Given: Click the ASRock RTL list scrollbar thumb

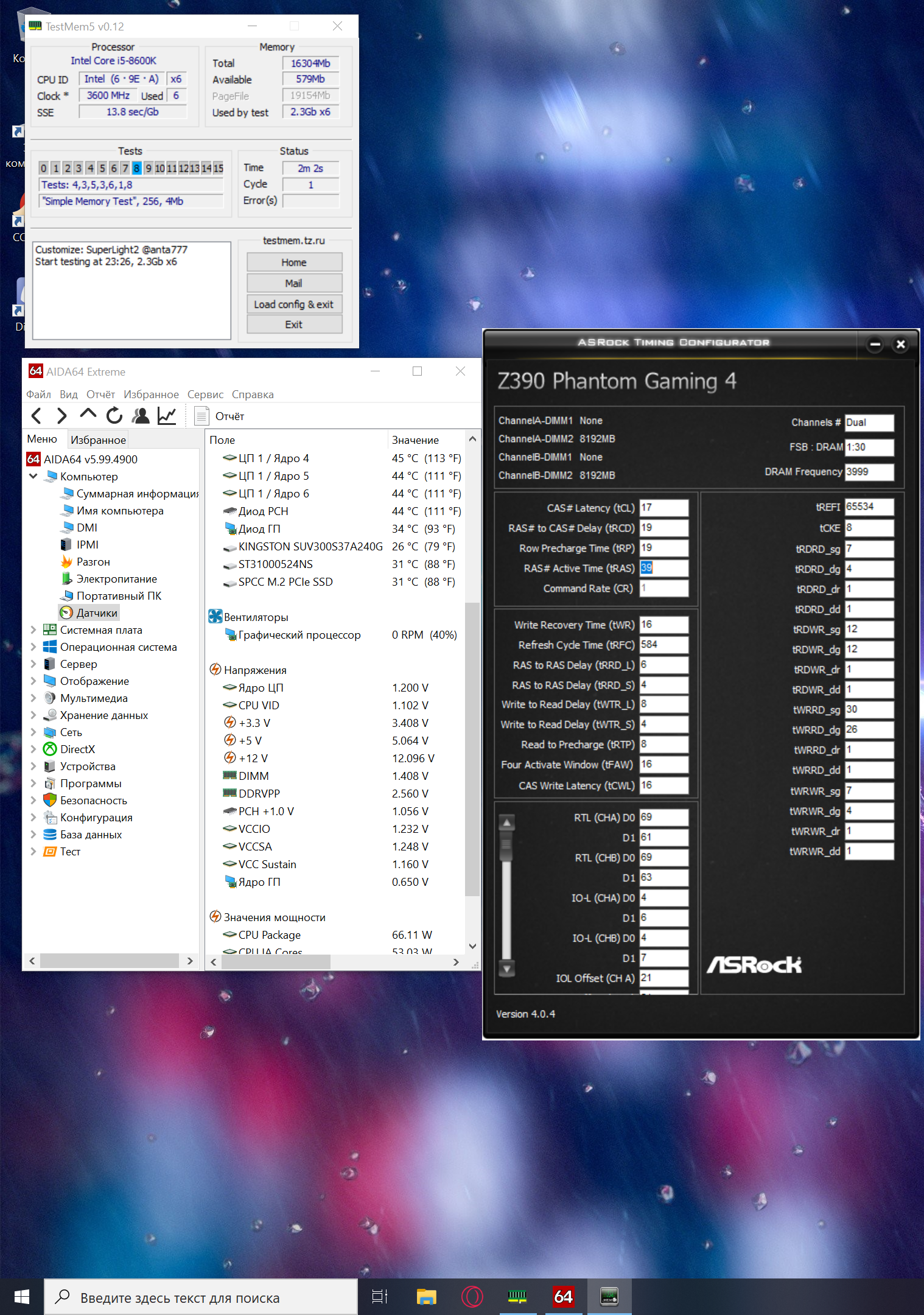Looking at the screenshot, I should [506, 847].
